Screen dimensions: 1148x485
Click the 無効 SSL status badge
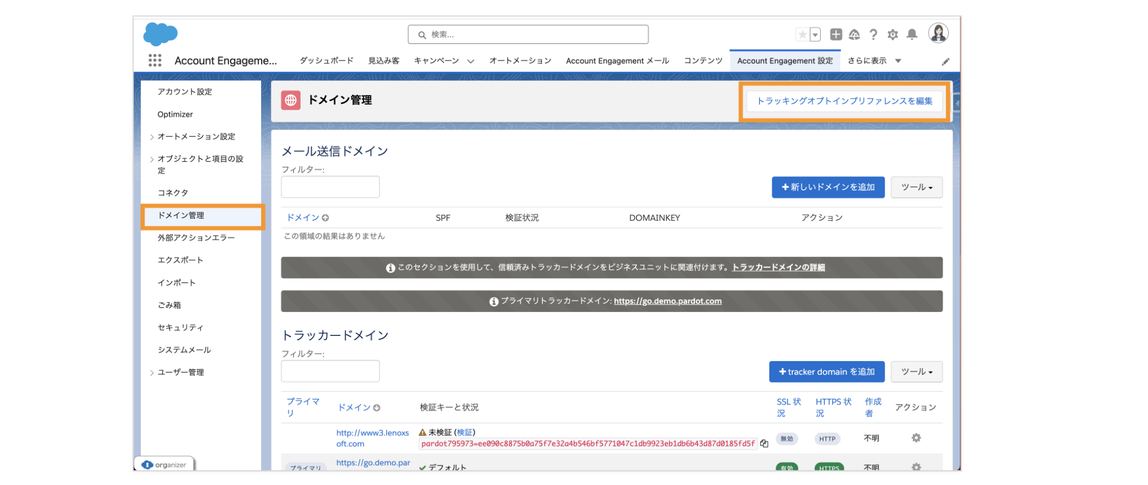789,439
